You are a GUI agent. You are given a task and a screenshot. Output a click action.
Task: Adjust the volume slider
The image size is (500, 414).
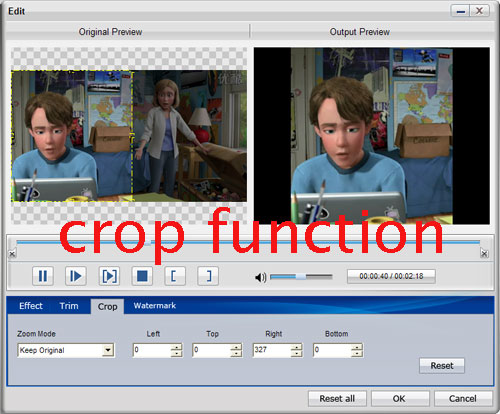click(301, 276)
